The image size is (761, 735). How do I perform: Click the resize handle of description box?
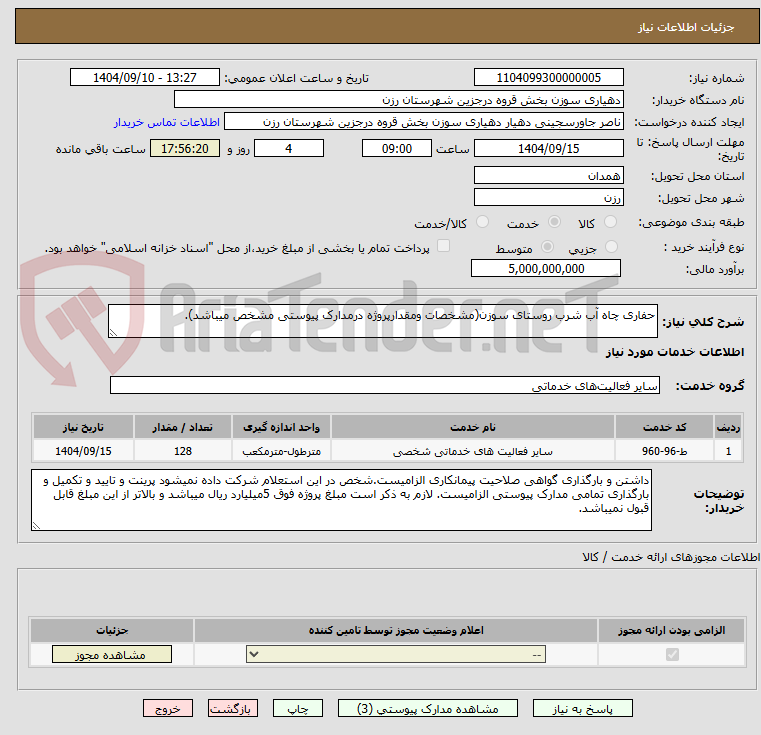113,333
